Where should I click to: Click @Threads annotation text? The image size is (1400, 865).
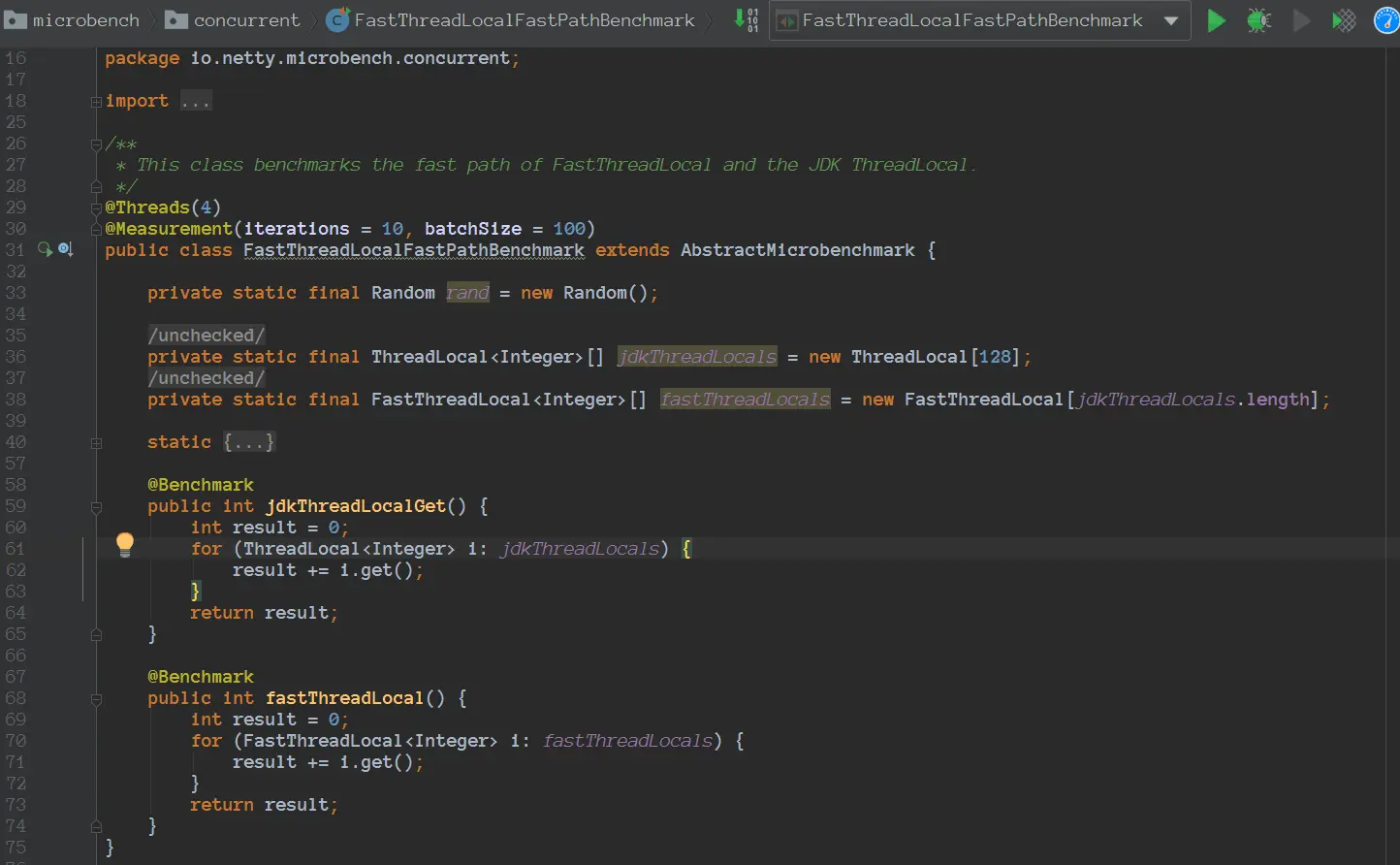147,208
